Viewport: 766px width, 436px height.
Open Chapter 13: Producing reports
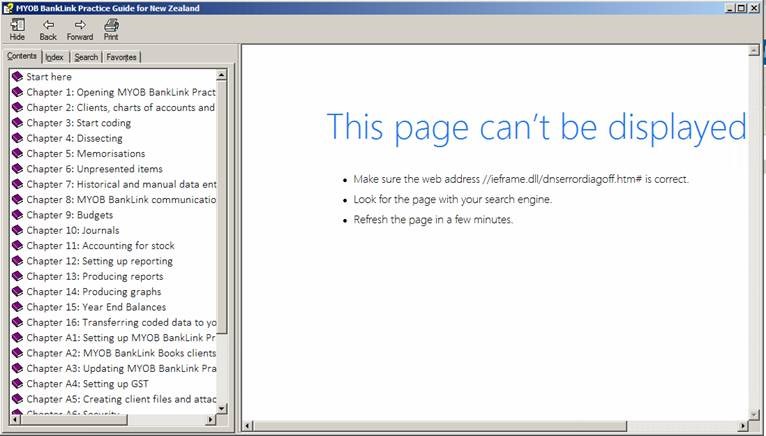(94, 276)
